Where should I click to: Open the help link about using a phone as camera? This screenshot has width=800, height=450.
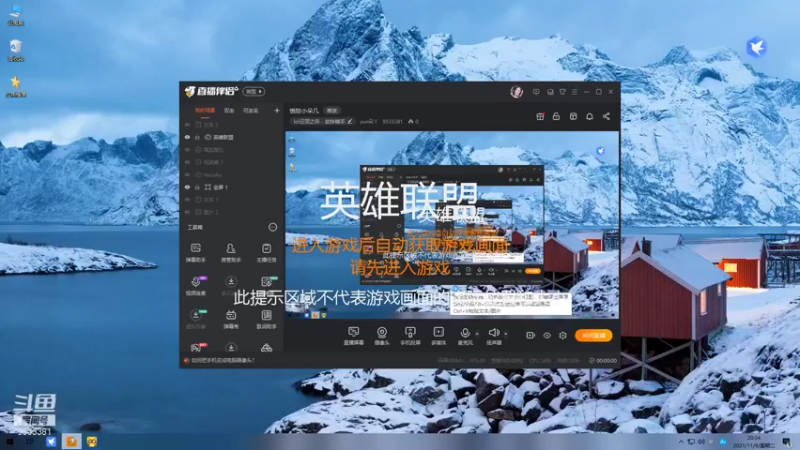tap(222, 360)
